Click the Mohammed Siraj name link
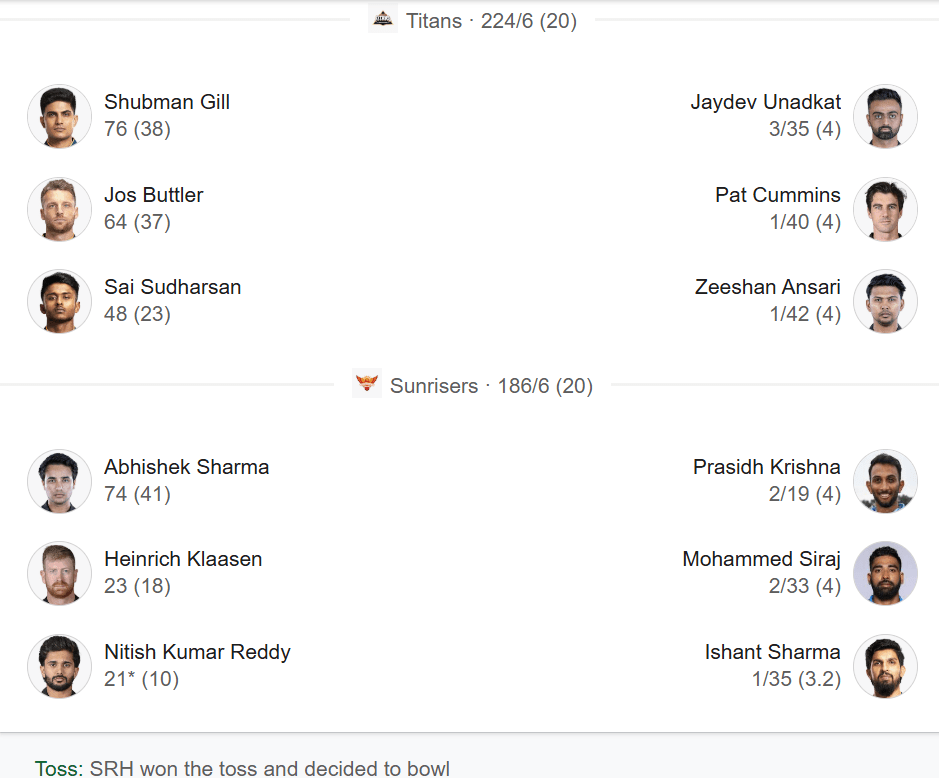Viewport: 939px width, 778px height. (x=761, y=559)
